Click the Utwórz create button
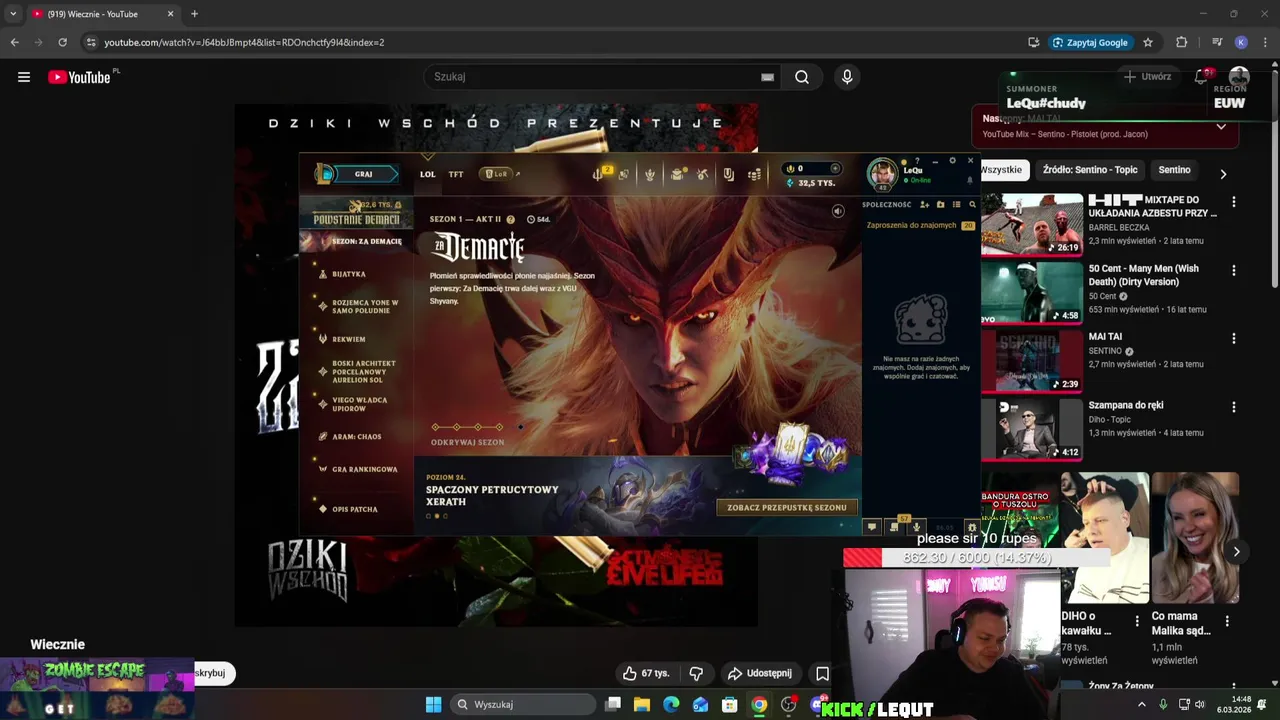 tap(1147, 77)
